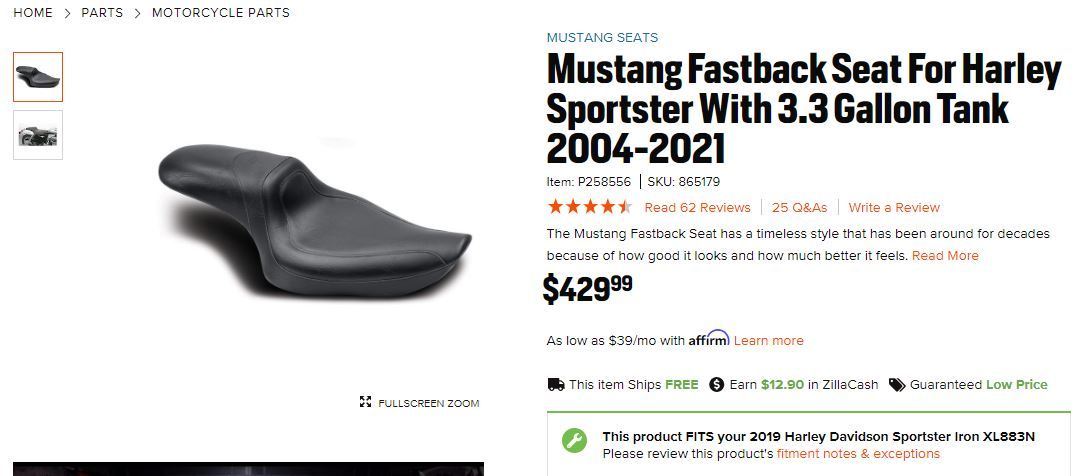Click the fullscreen zoom expand icon
The image size is (1079, 476).
(x=365, y=403)
